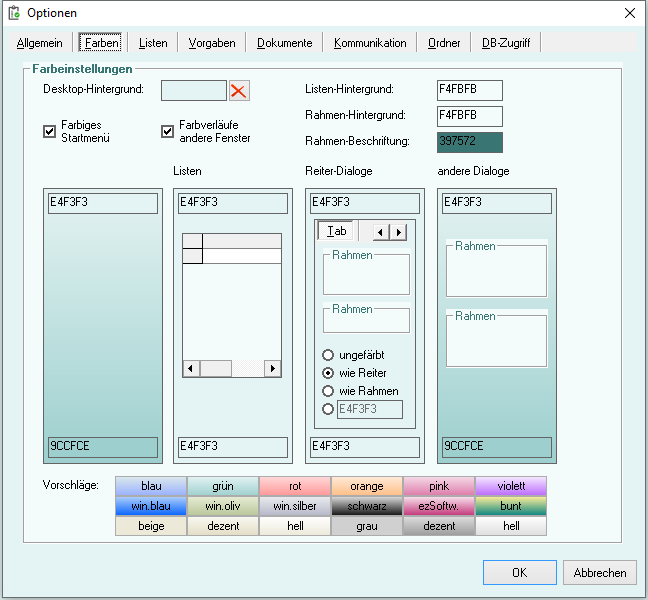
Task: Click top E4F3F3 field in Reiter-Dialoge panel
Action: 365,203
